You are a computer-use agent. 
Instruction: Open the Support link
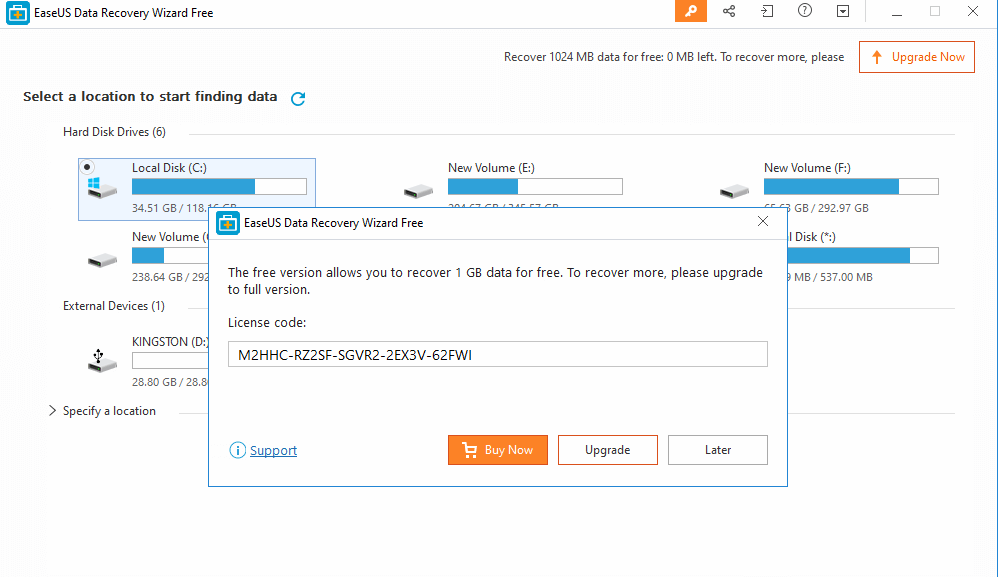[273, 450]
